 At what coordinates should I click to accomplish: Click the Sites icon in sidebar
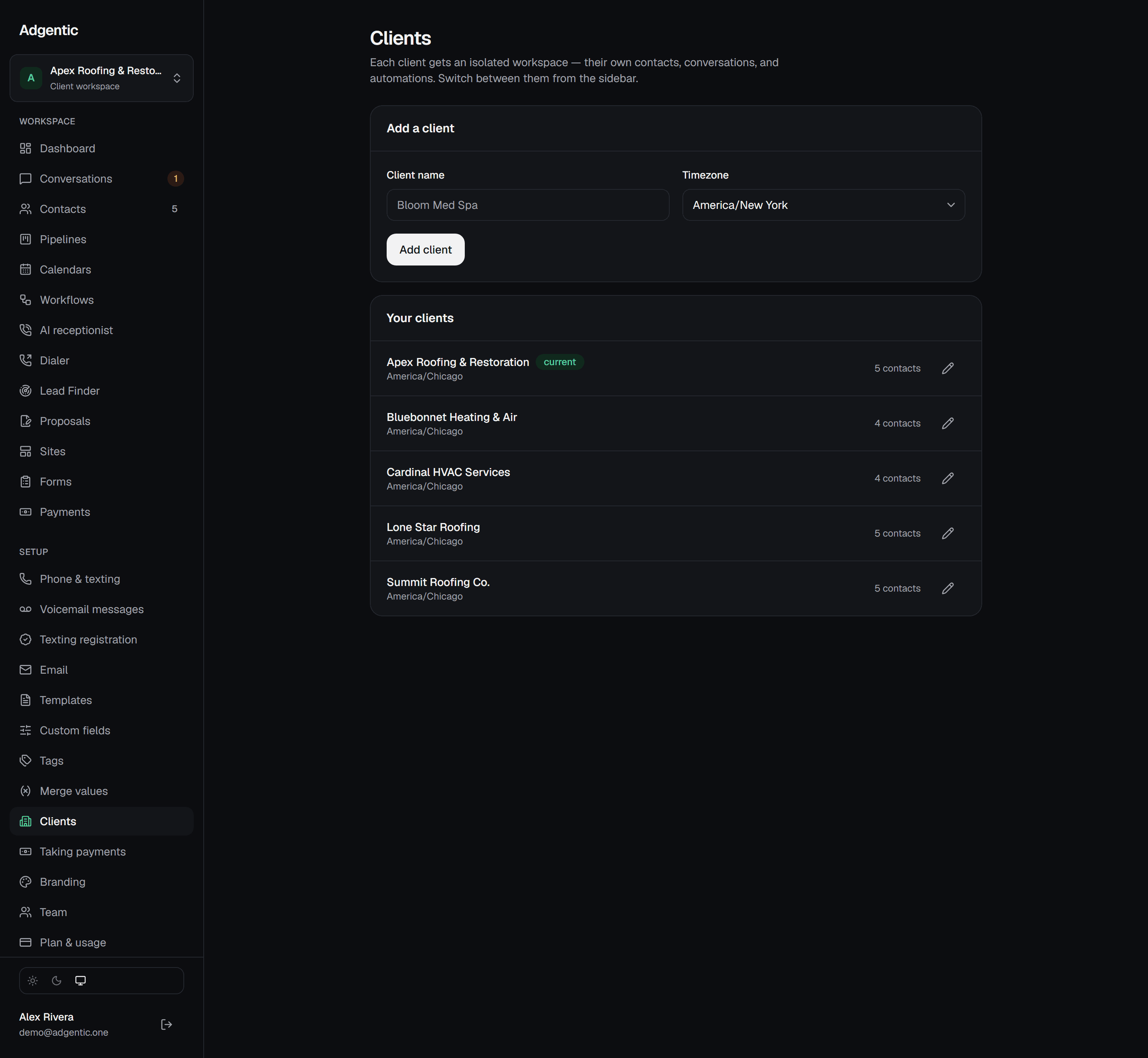[26, 452]
